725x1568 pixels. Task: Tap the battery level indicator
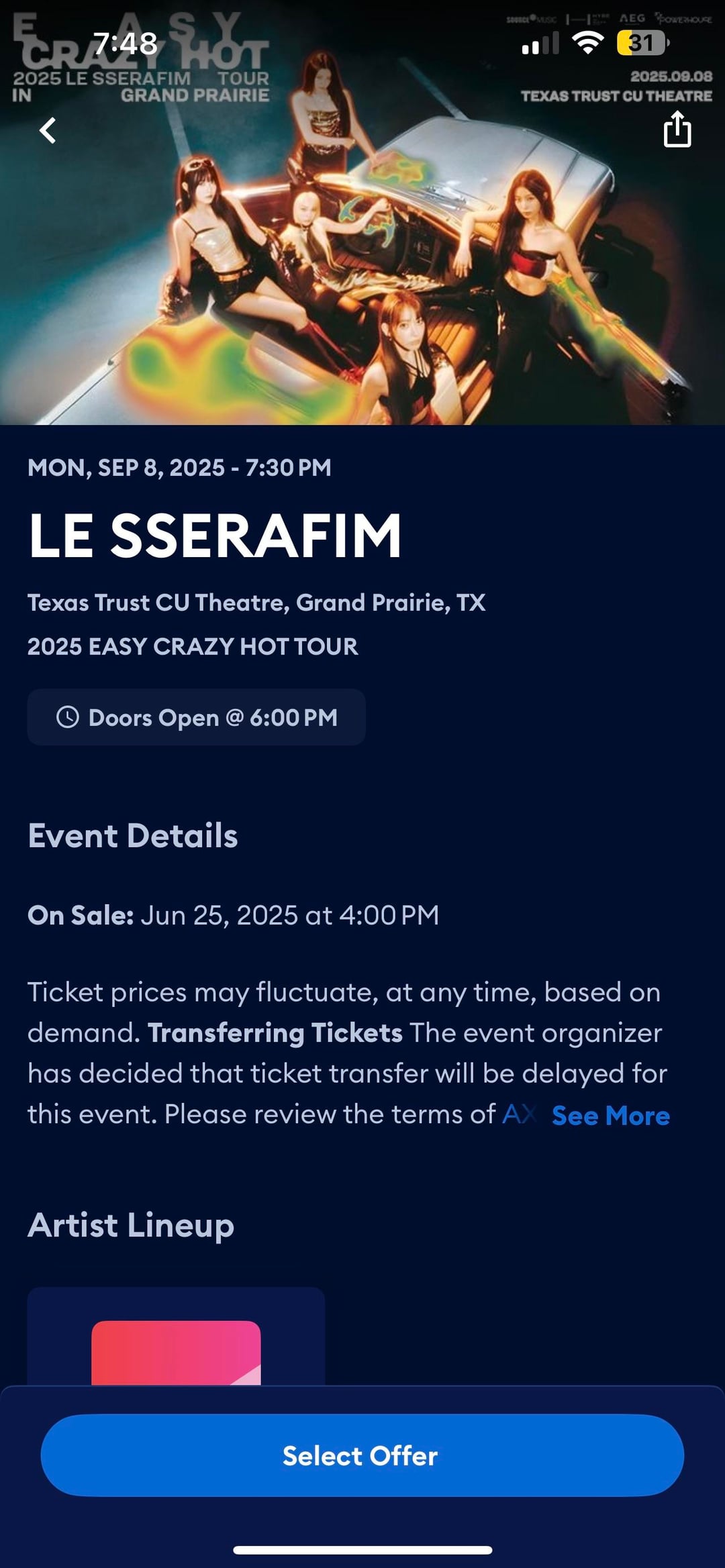642,44
